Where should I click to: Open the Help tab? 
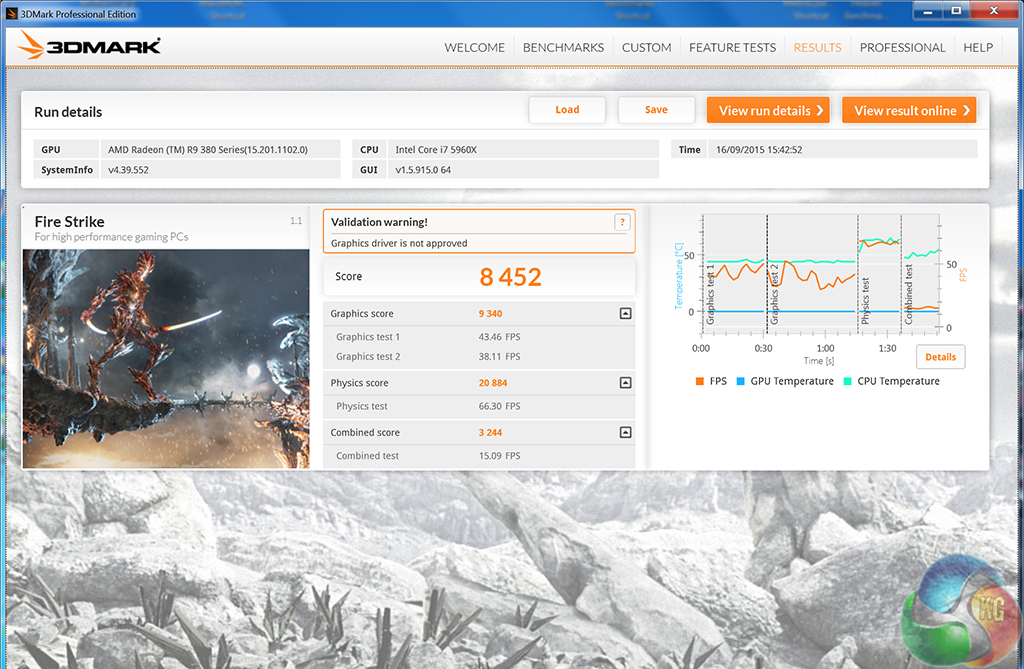point(977,47)
